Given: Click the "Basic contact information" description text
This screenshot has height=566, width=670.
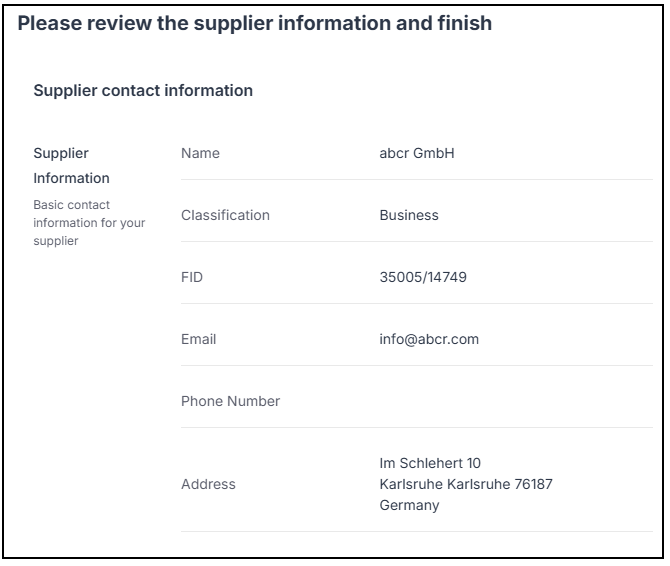Looking at the screenshot, I should point(89,223).
